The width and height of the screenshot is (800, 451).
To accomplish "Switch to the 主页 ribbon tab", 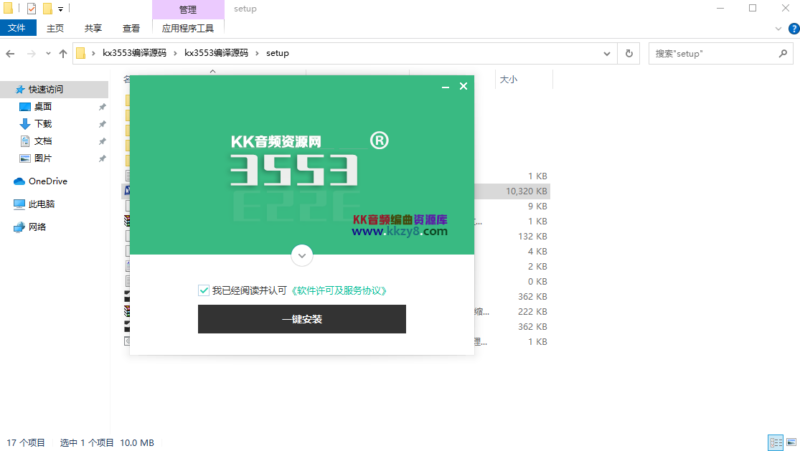I will (x=55, y=28).
